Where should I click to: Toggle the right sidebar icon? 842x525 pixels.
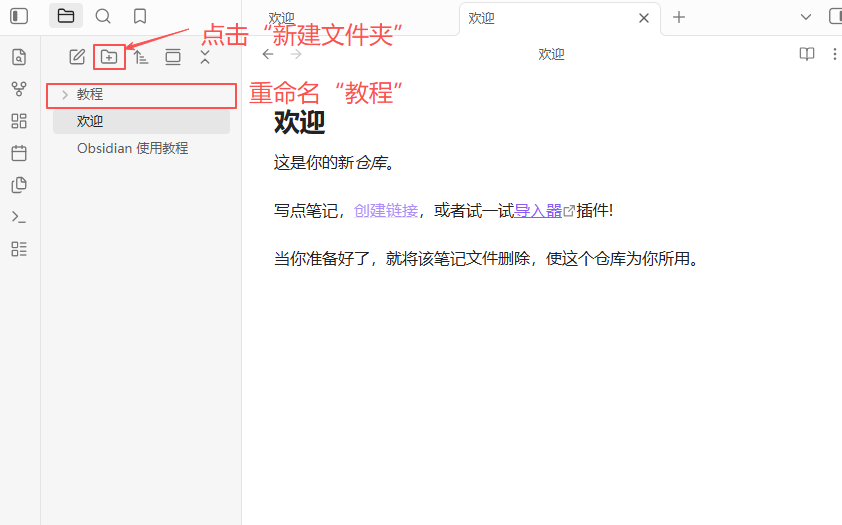point(836,16)
